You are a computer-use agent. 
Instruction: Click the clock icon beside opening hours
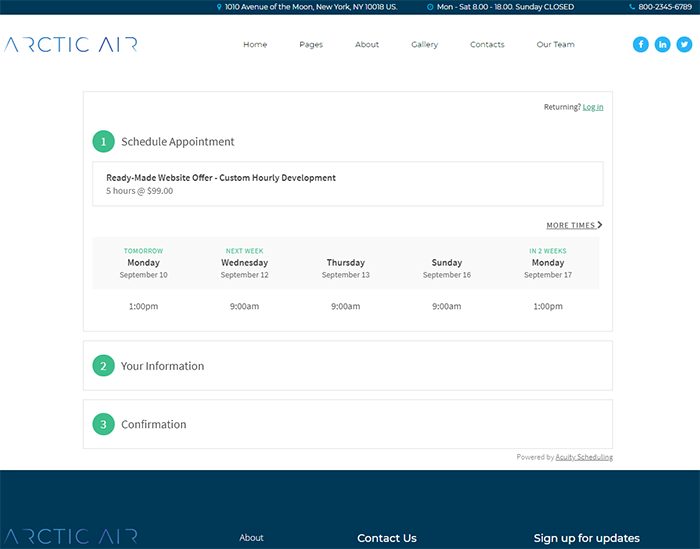point(430,7)
